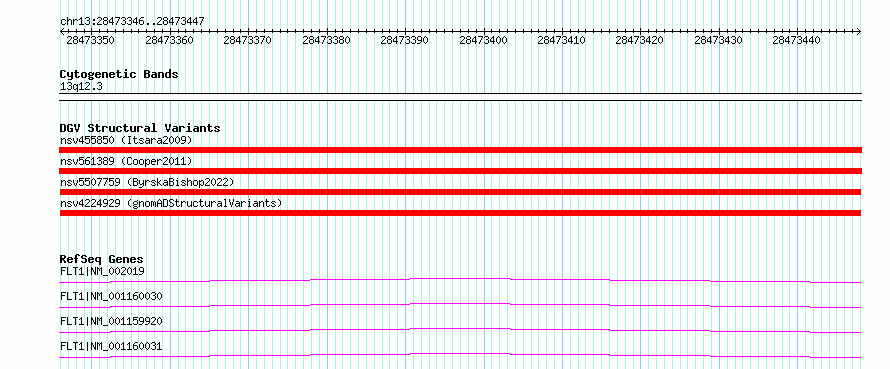890x369 pixels.
Task: Click the magenta line for FLT1|NM_001160031
Action: tap(460, 355)
